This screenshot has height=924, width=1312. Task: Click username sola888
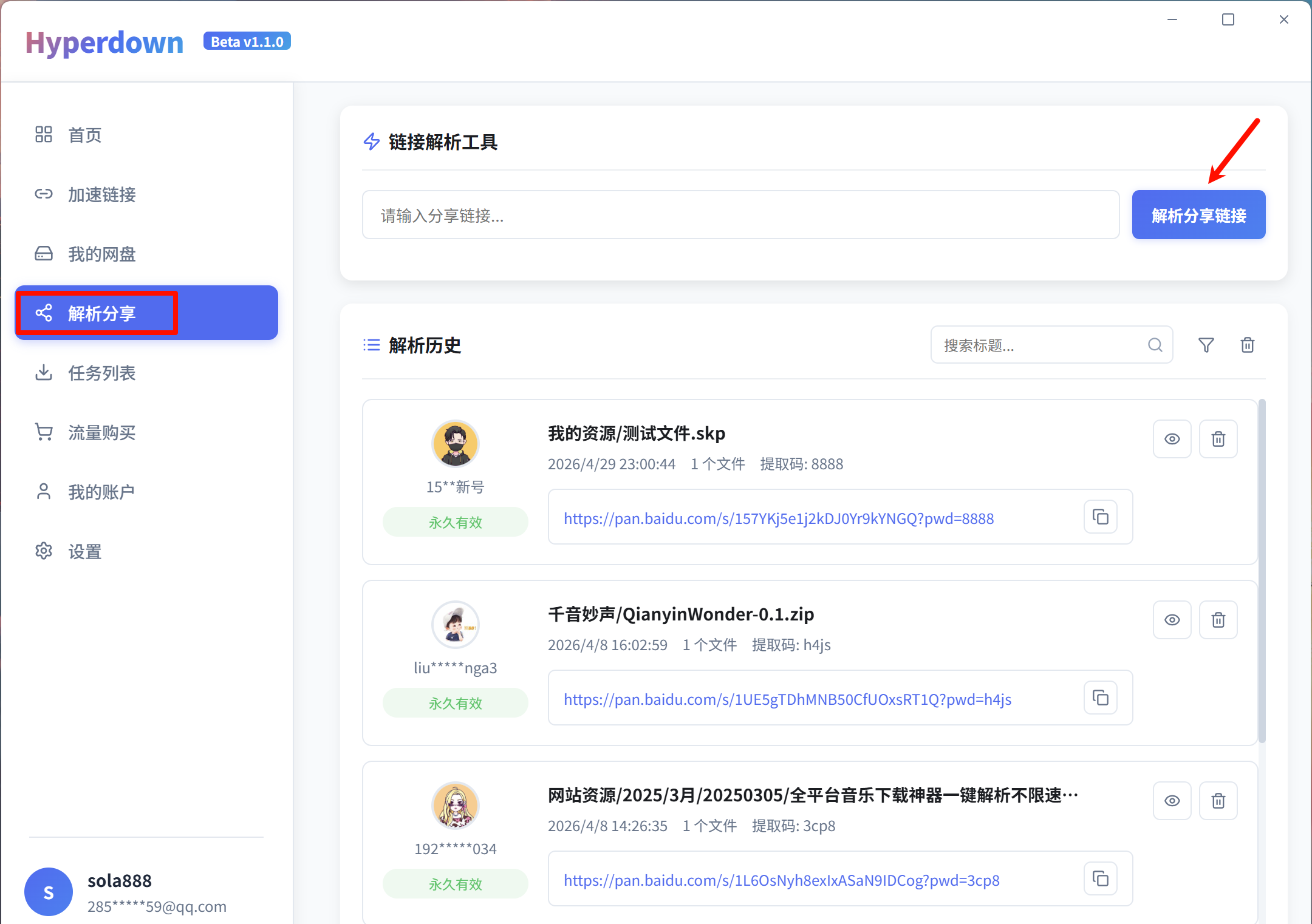120,881
